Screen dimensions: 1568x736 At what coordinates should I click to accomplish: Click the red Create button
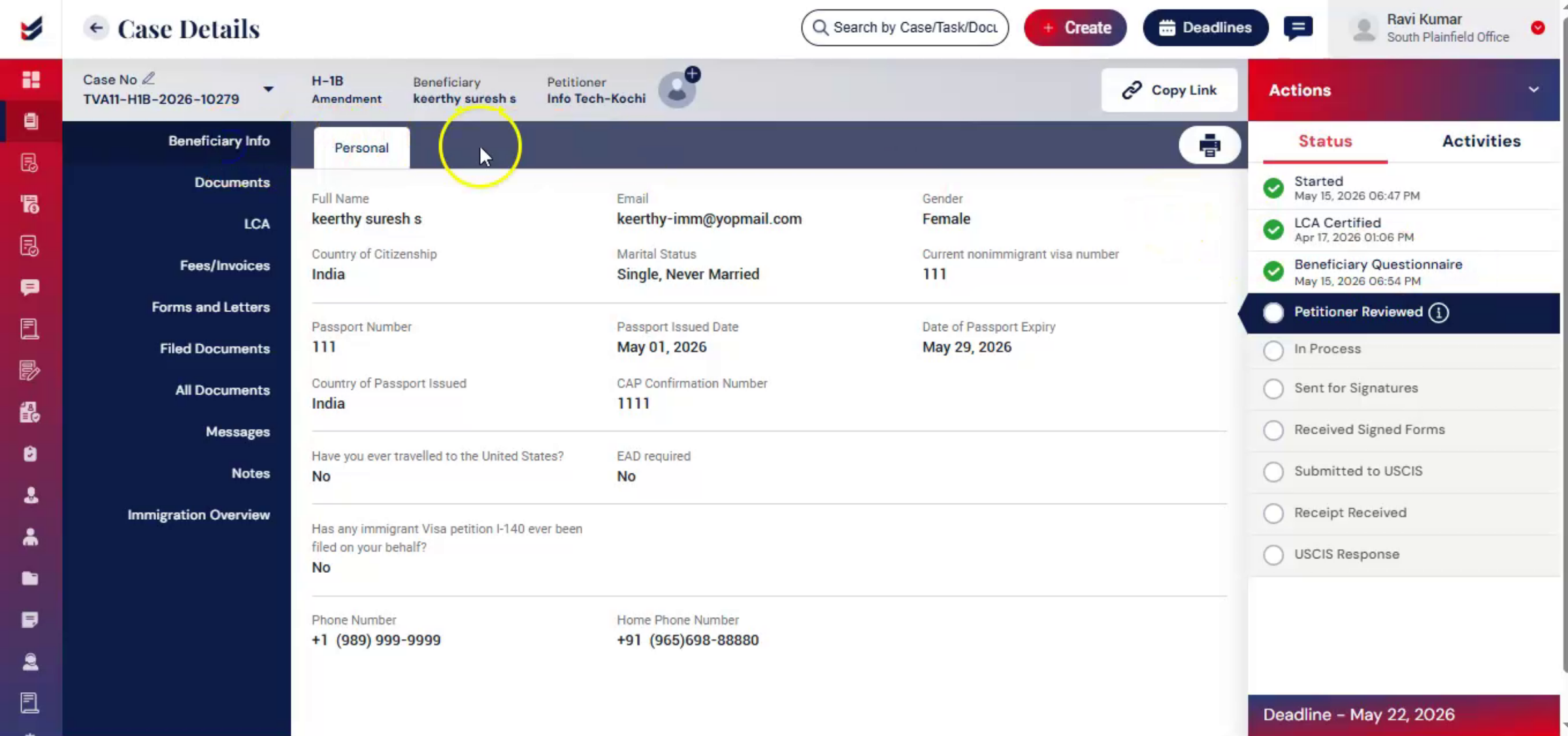coord(1075,27)
